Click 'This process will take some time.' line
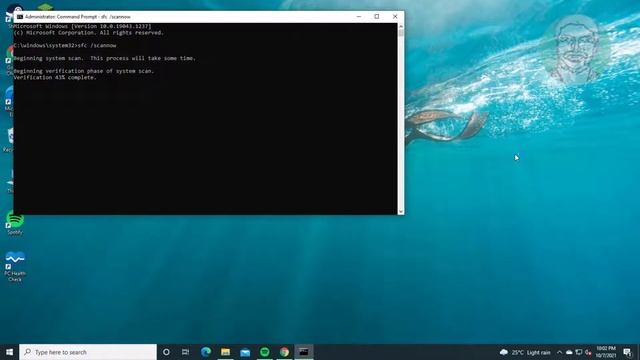 click(x=143, y=58)
